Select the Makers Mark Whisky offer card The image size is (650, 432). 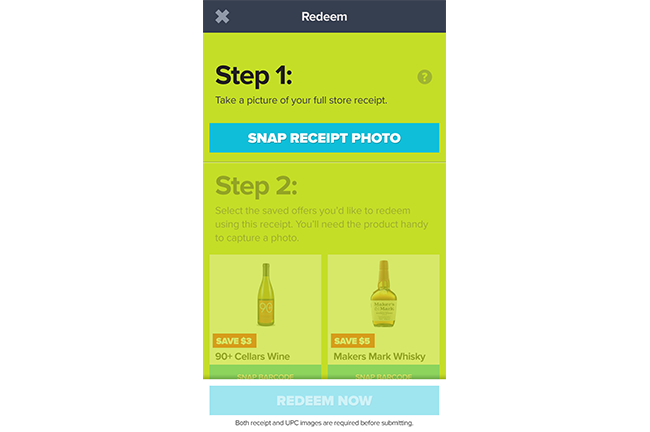pos(383,317)
